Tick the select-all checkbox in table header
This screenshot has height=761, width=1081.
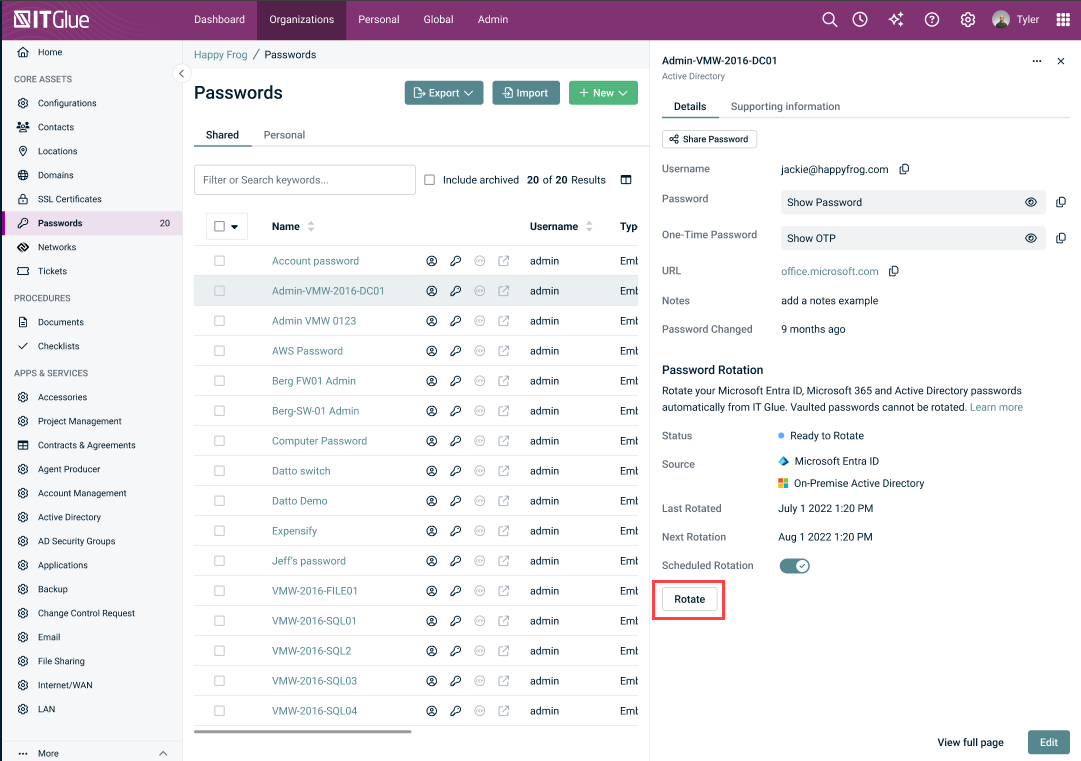[219, 226]
